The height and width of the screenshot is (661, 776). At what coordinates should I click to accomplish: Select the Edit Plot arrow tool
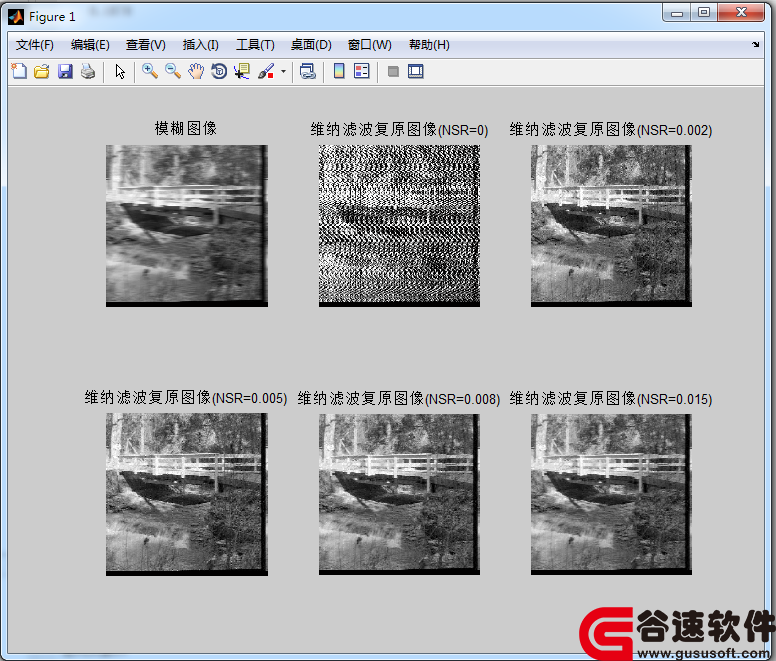pos(120,71)
